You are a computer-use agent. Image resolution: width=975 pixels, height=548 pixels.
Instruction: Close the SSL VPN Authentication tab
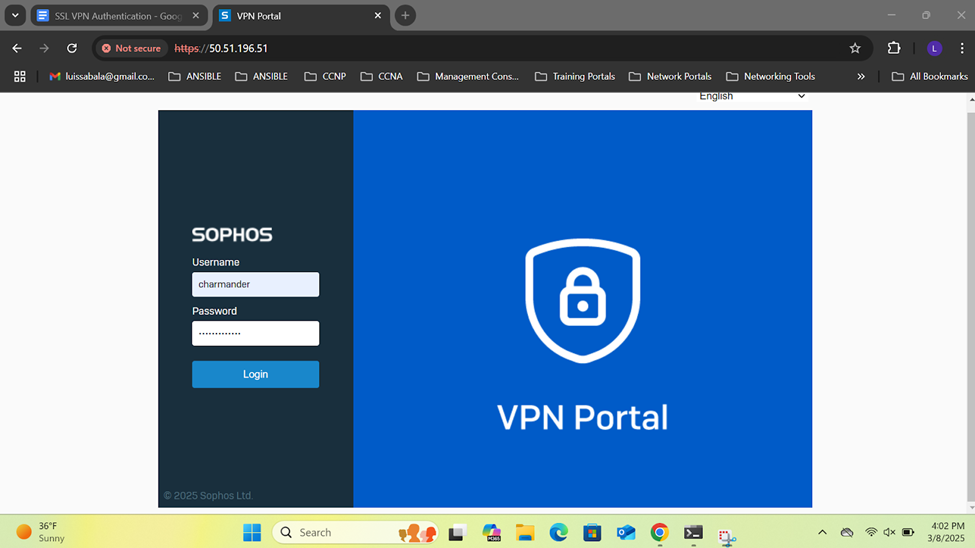(196, 16)
